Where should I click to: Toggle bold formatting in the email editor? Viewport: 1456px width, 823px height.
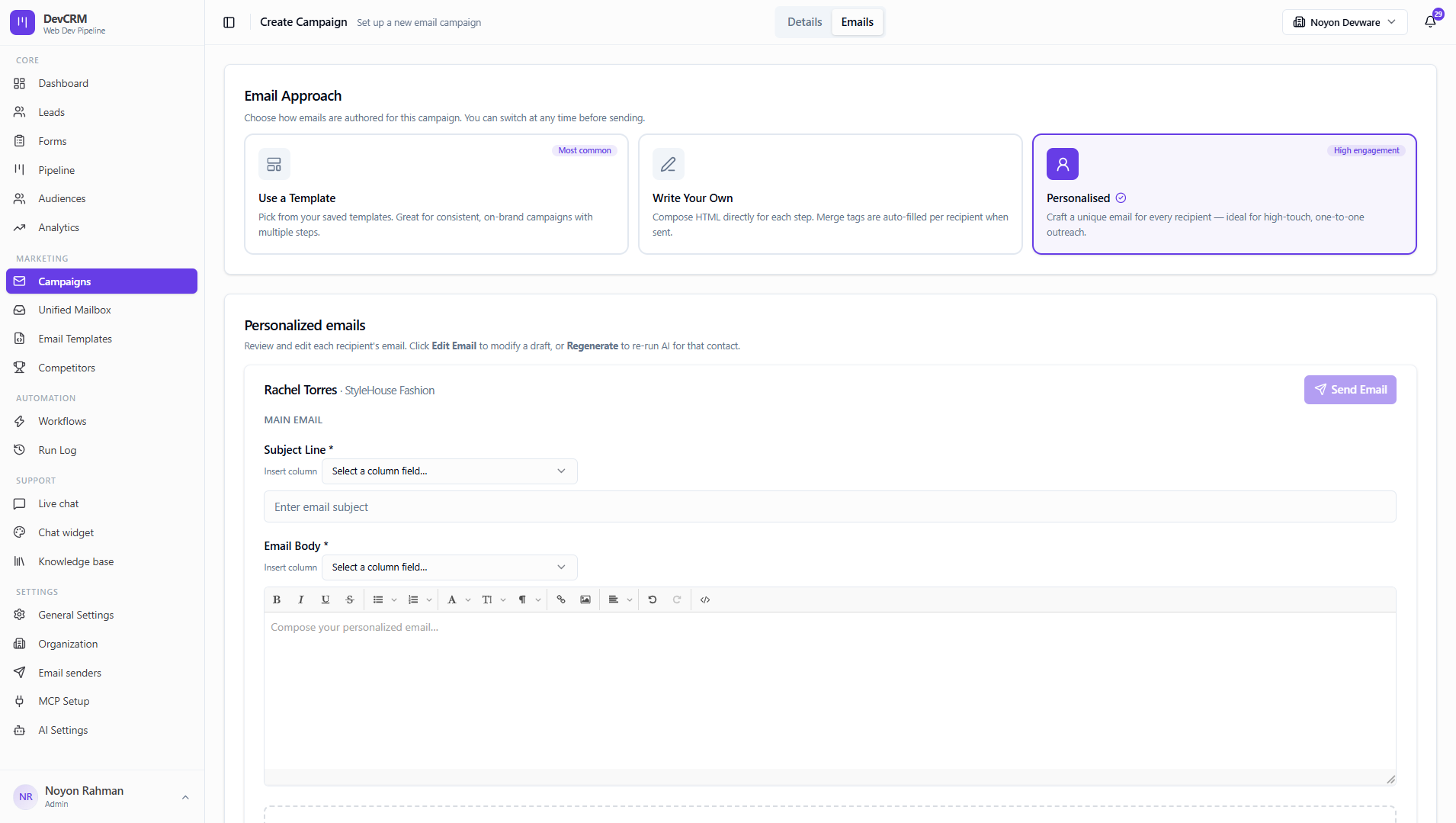coord(277,600)
